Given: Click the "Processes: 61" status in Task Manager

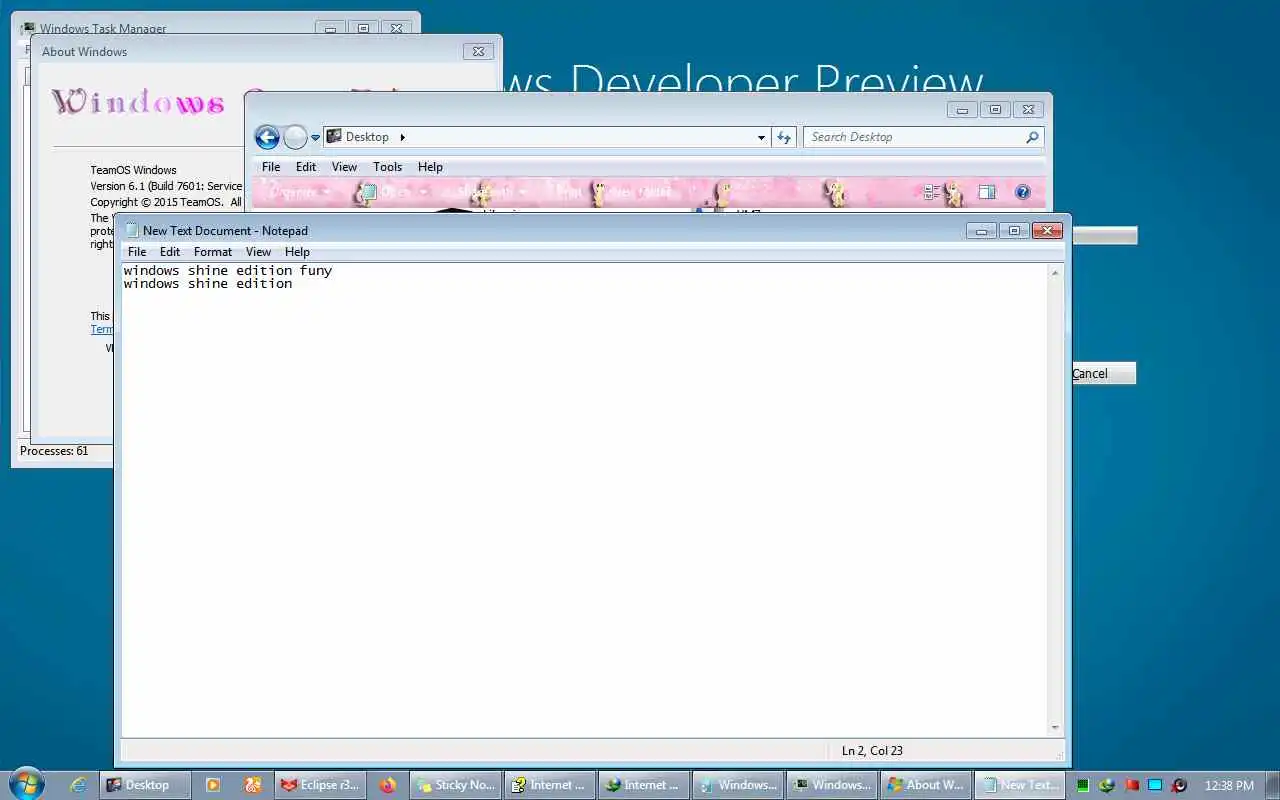Looking at the screenshot, I should 54,451.
